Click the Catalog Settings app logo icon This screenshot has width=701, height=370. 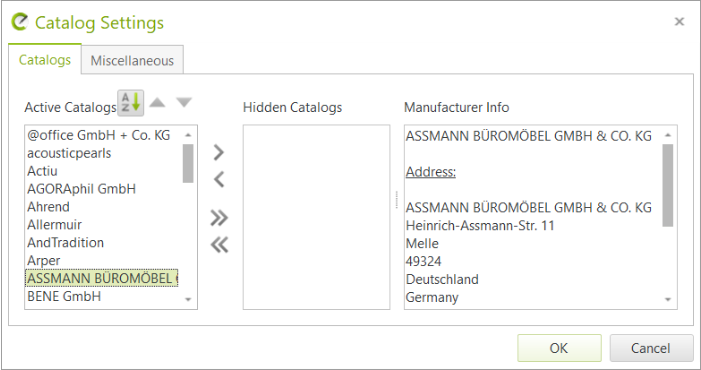click(x=20, y=21)
